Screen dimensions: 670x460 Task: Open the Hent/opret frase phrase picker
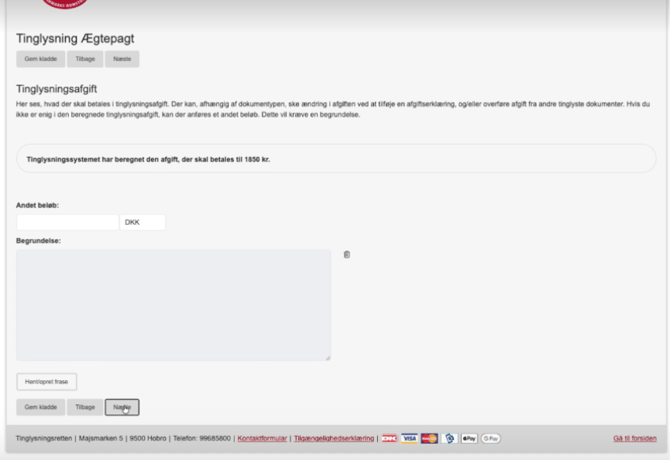click(47, 381)
